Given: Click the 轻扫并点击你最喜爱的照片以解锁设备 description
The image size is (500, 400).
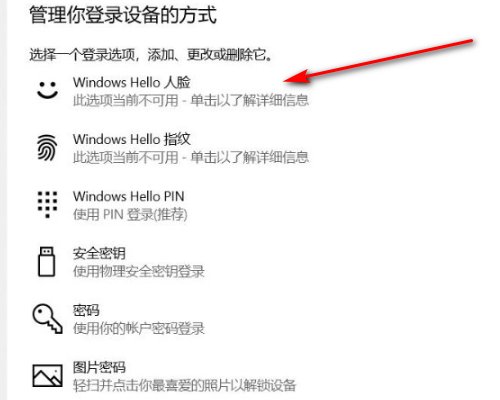Looking at the screenshot, I should point(184,386).
